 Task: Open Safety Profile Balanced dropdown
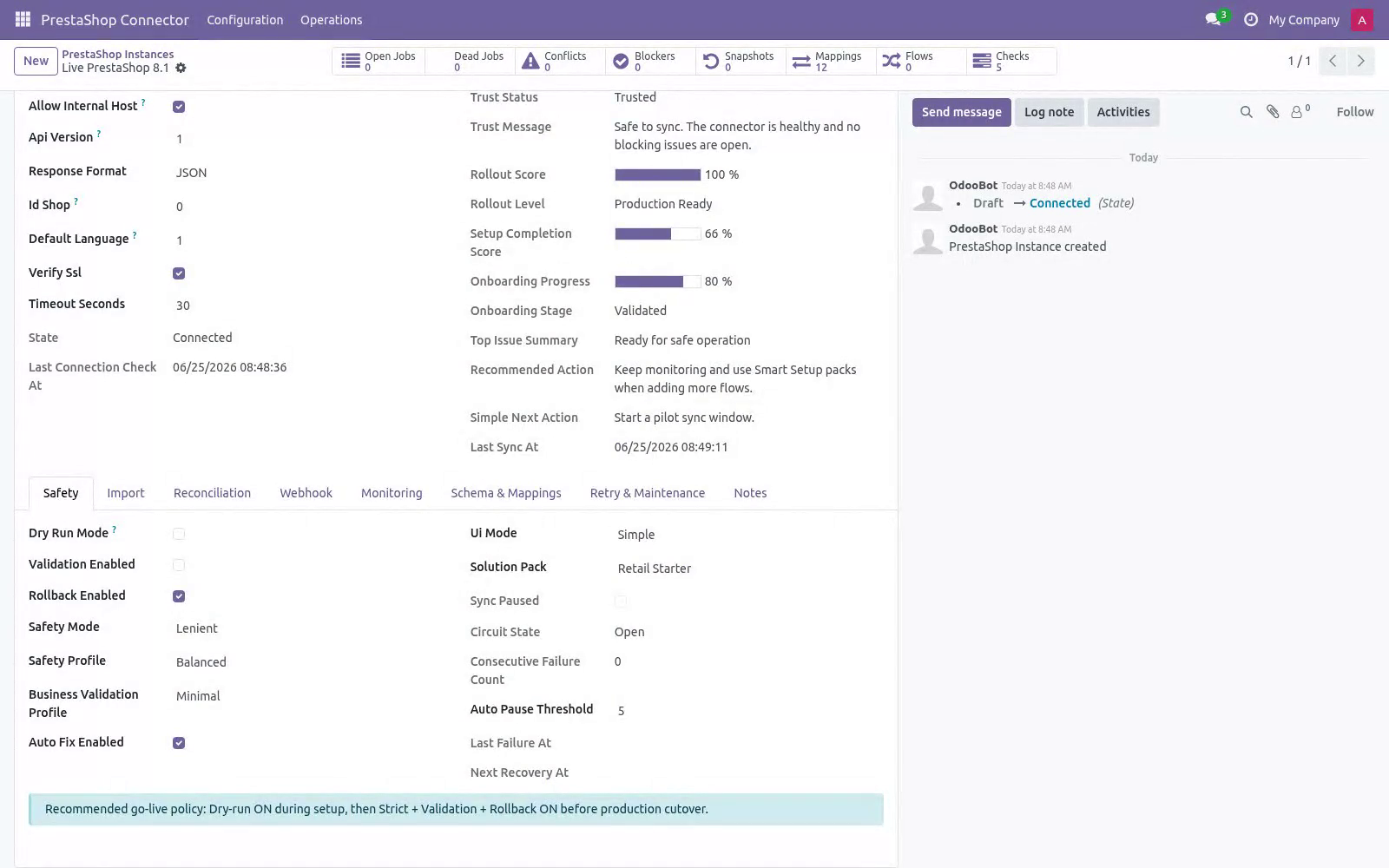point(306,662)
